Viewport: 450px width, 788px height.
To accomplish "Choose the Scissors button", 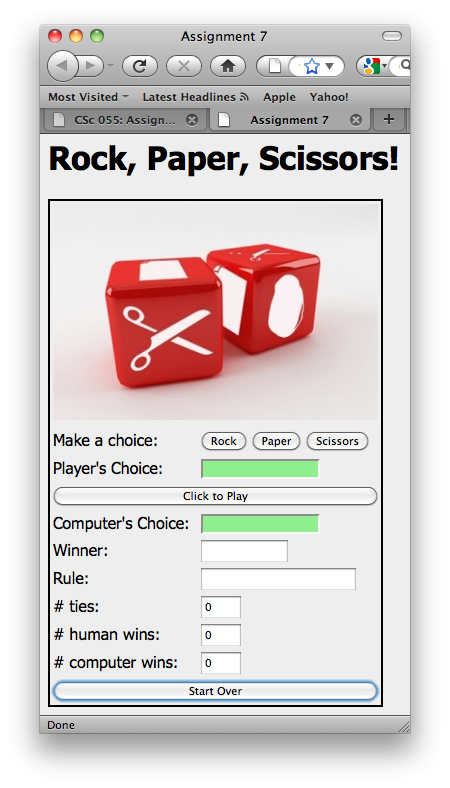I will (x=337, y=441).
